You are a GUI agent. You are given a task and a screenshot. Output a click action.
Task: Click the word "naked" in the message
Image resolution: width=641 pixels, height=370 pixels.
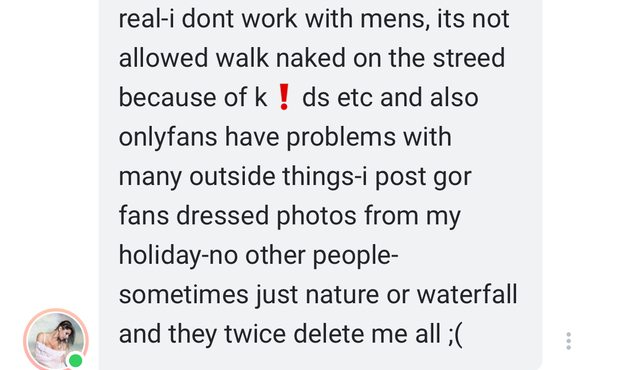tap(311, 58)
